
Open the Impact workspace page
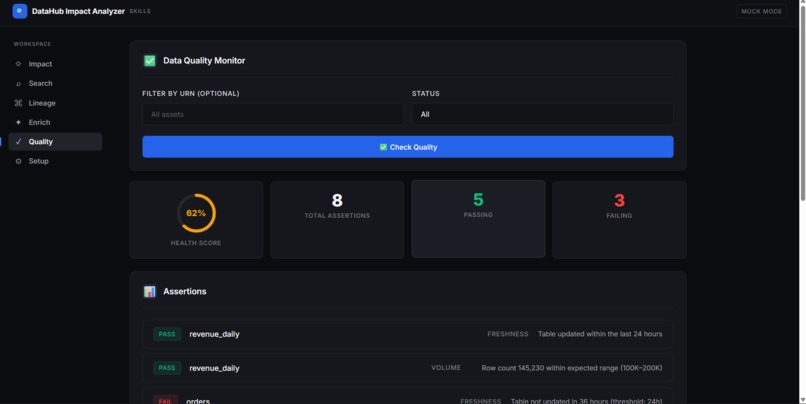[x=55, y=64]
